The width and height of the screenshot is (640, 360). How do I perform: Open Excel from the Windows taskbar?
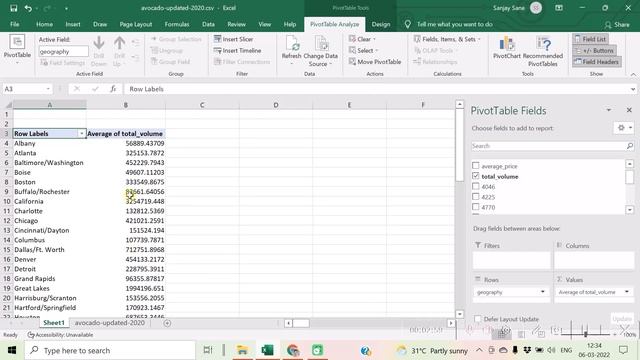(267, 350)
